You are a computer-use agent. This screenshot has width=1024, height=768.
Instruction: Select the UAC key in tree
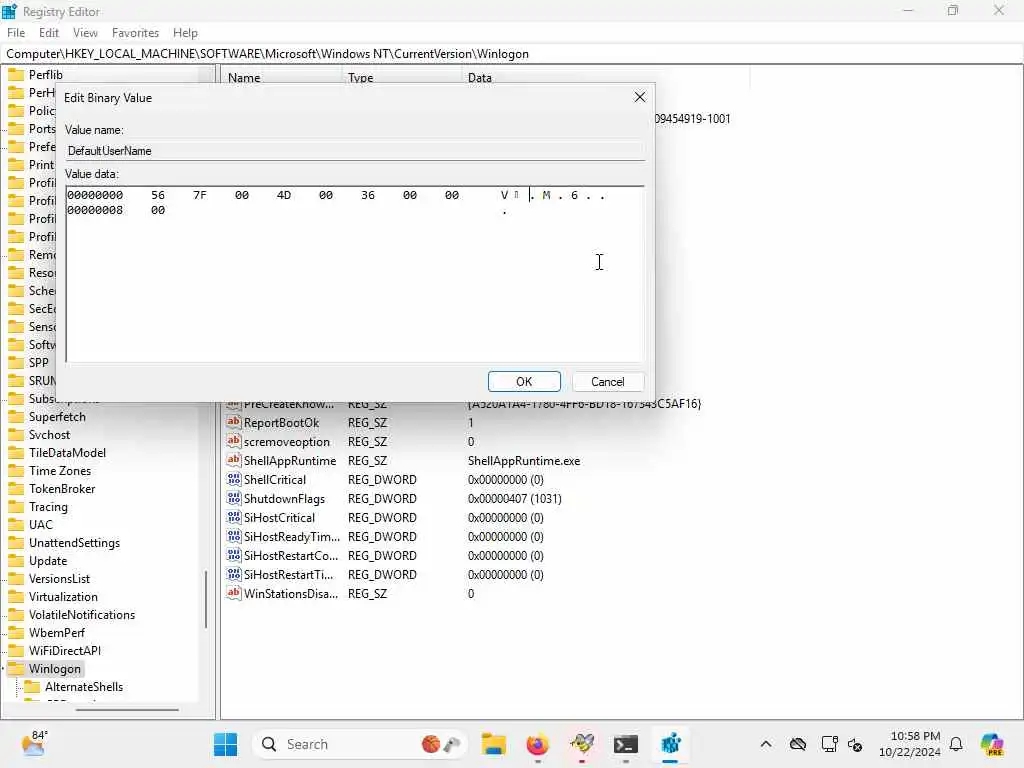tap(40, 524)
